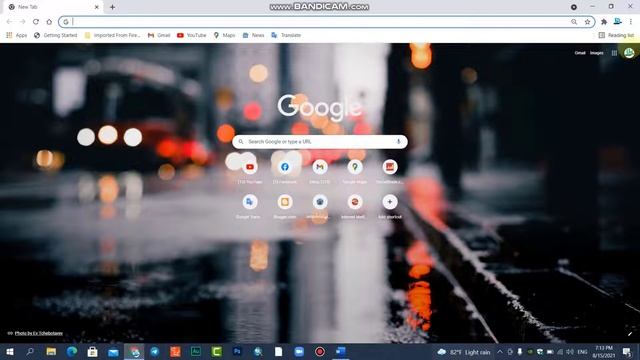The height and width of the screenshot is (360, 640).
Task: Open Telegram from the taskbar
Action: click(x=155, y=351)
